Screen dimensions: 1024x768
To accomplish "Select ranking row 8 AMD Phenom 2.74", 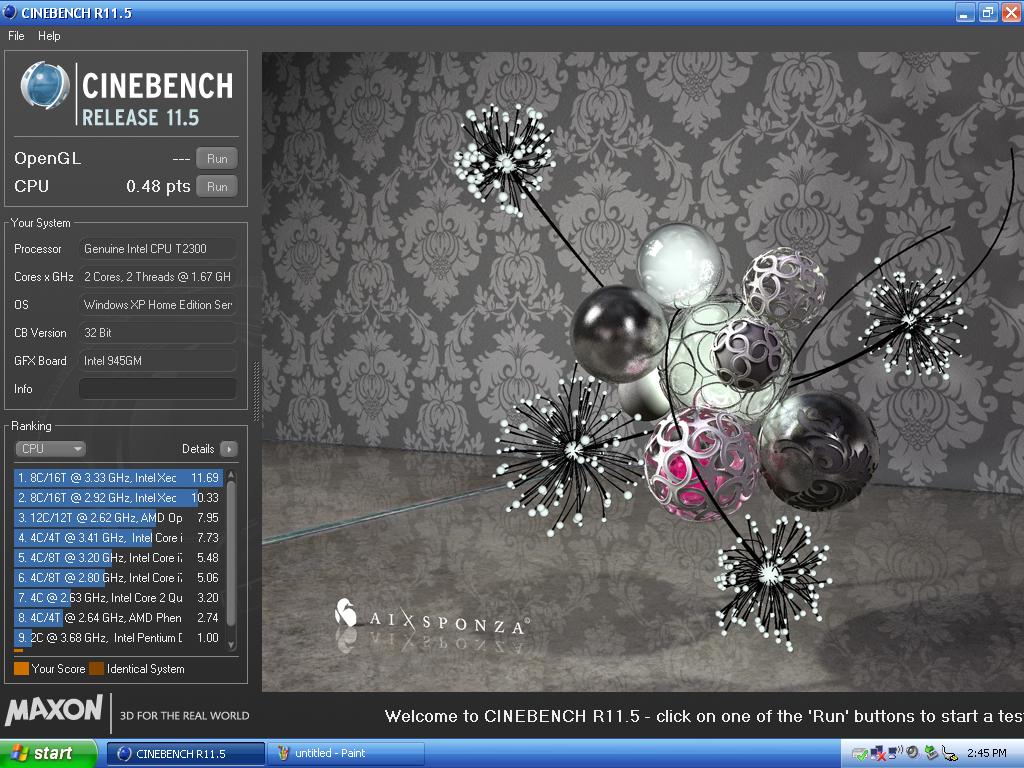I will click(118, 618).
